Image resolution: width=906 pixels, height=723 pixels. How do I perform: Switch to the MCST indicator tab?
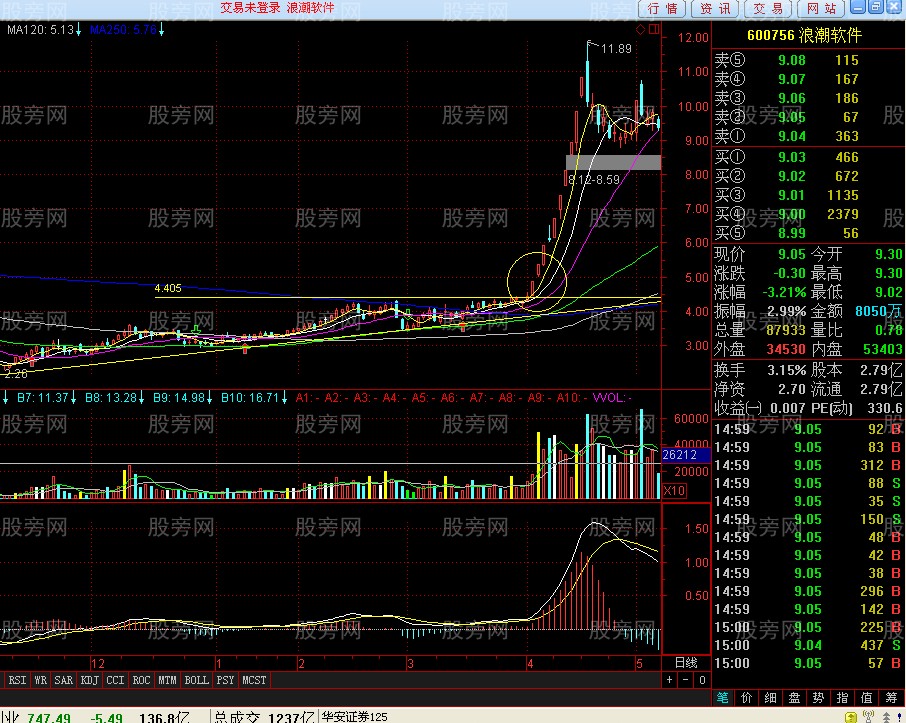click(254, 680)
